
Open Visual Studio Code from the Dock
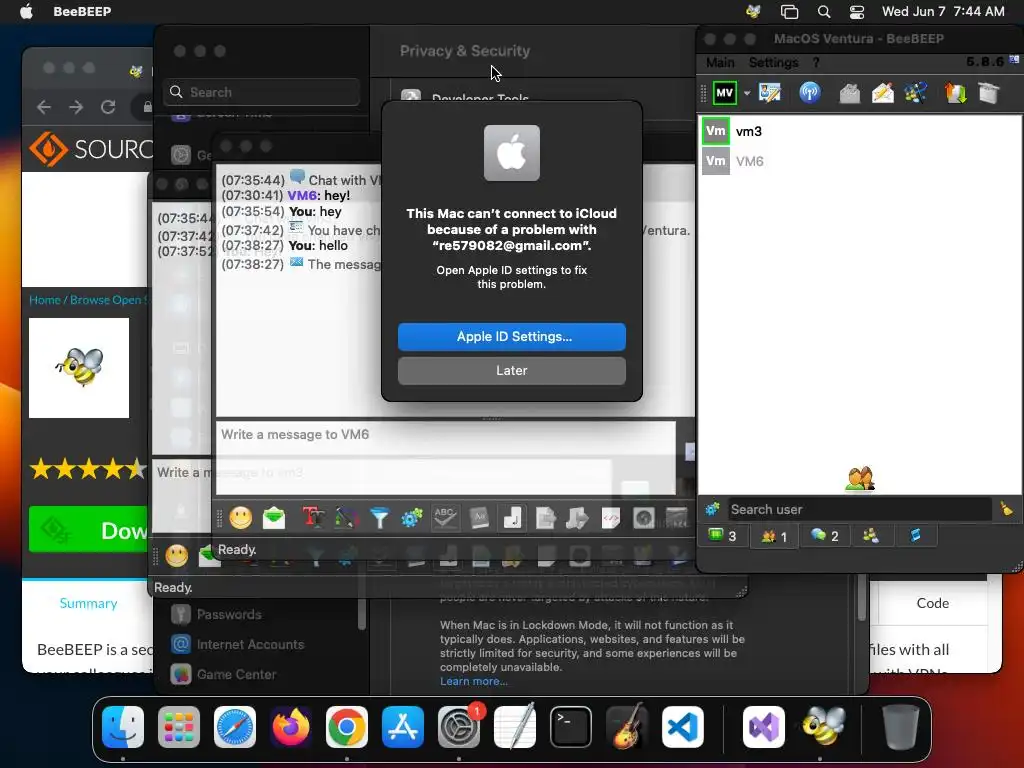(682, 727)
